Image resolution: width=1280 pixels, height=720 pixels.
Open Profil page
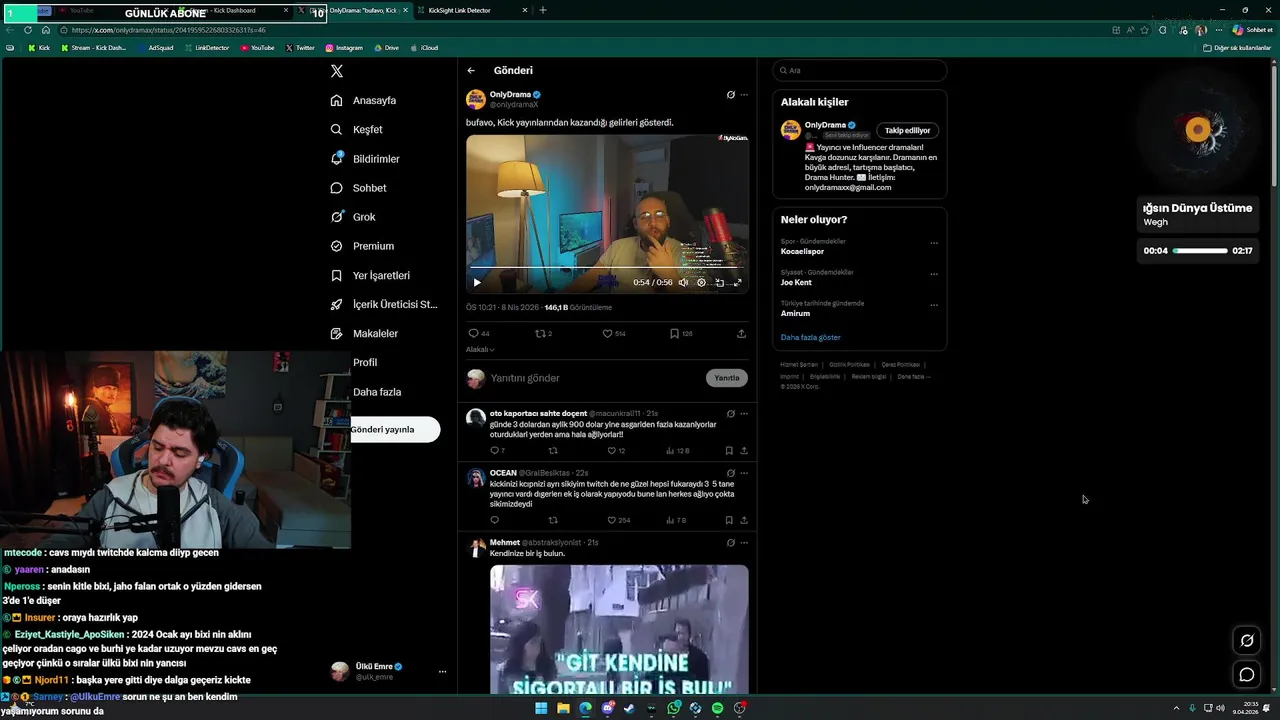365,362
